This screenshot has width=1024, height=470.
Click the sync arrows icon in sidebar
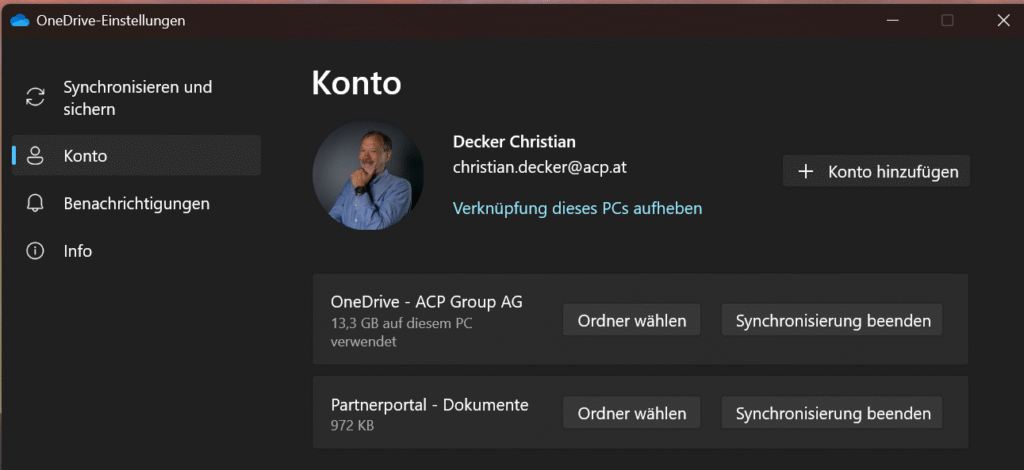click(x=36, y=98)
